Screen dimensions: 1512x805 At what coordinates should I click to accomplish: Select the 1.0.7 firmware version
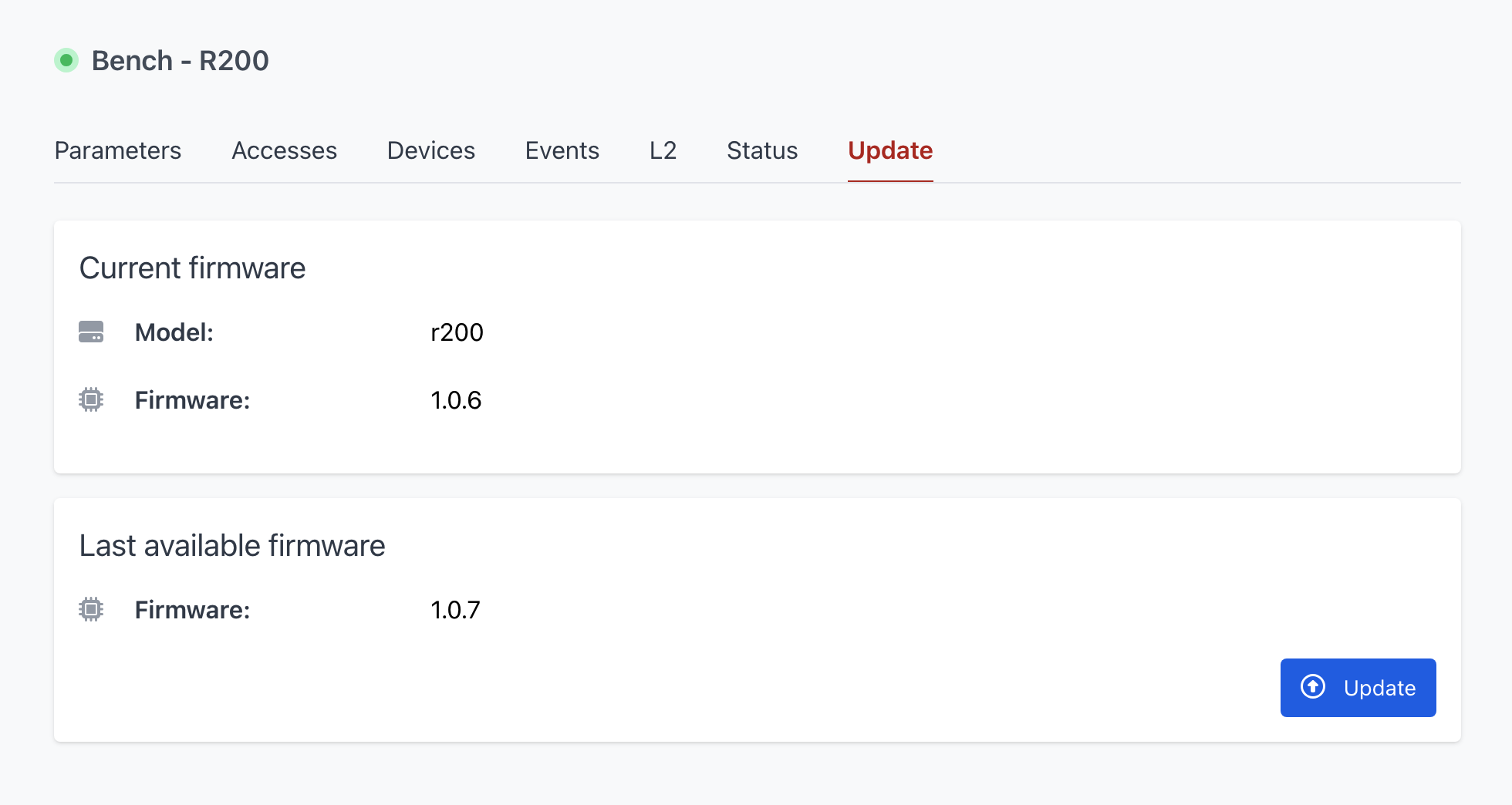(455, 610)
